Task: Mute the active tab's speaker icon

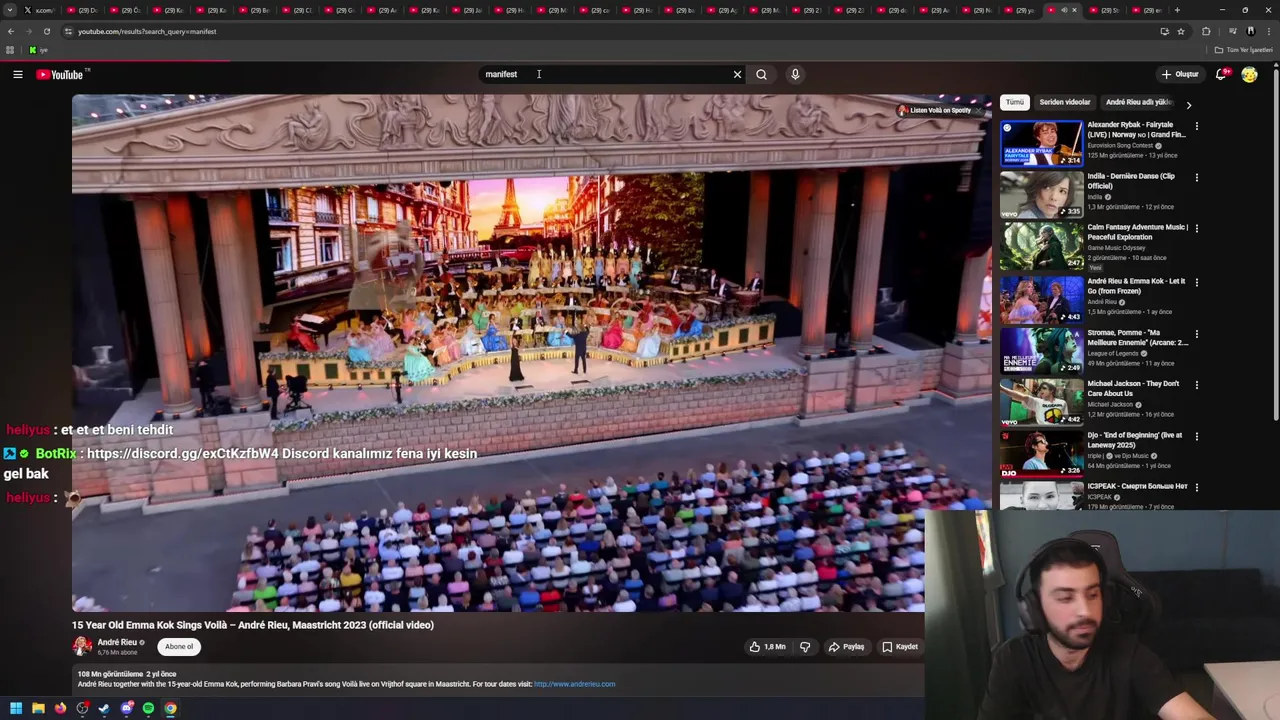Action: point(1063,10)
